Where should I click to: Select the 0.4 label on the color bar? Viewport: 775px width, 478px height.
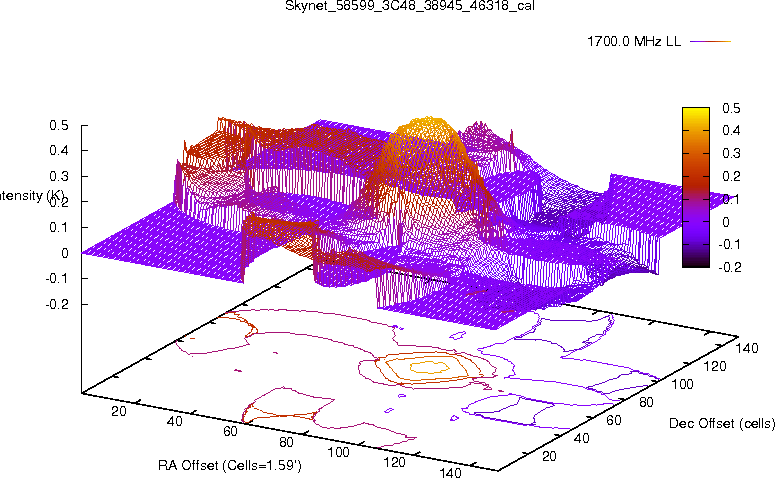tap(731, 130)
